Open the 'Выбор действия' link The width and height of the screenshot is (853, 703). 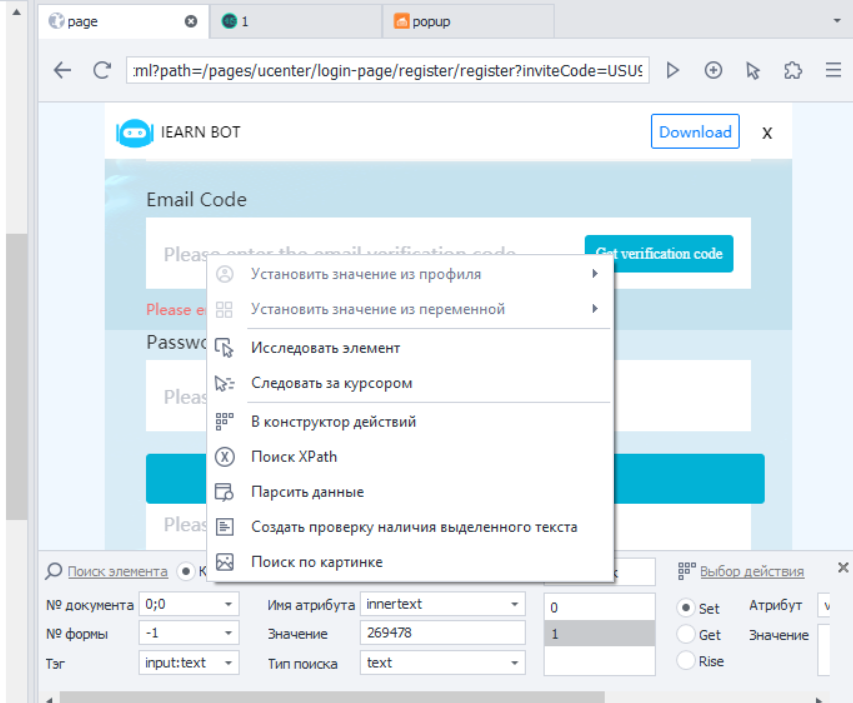tap(752, 571)
